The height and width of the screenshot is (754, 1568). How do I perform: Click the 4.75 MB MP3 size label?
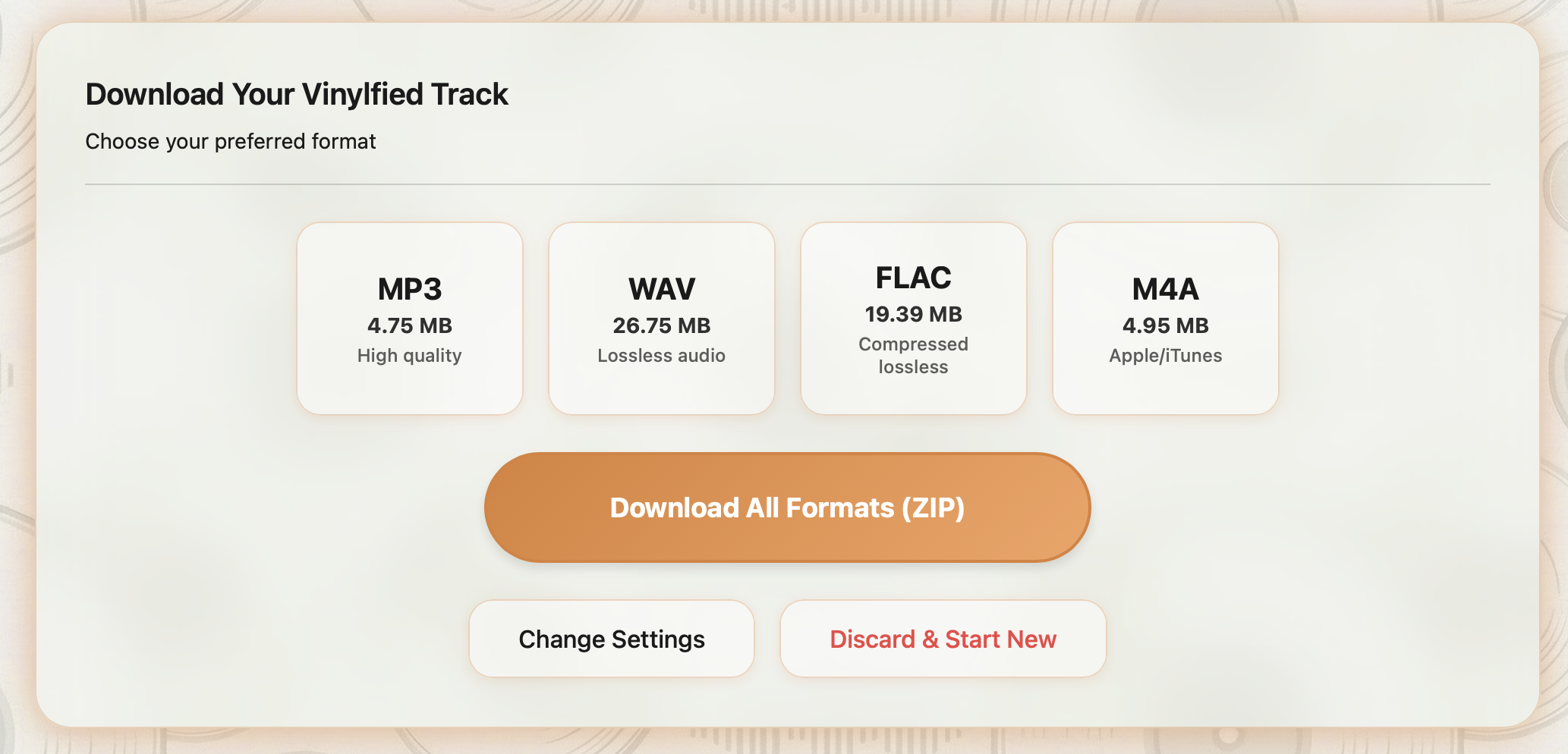pos(409,325)
